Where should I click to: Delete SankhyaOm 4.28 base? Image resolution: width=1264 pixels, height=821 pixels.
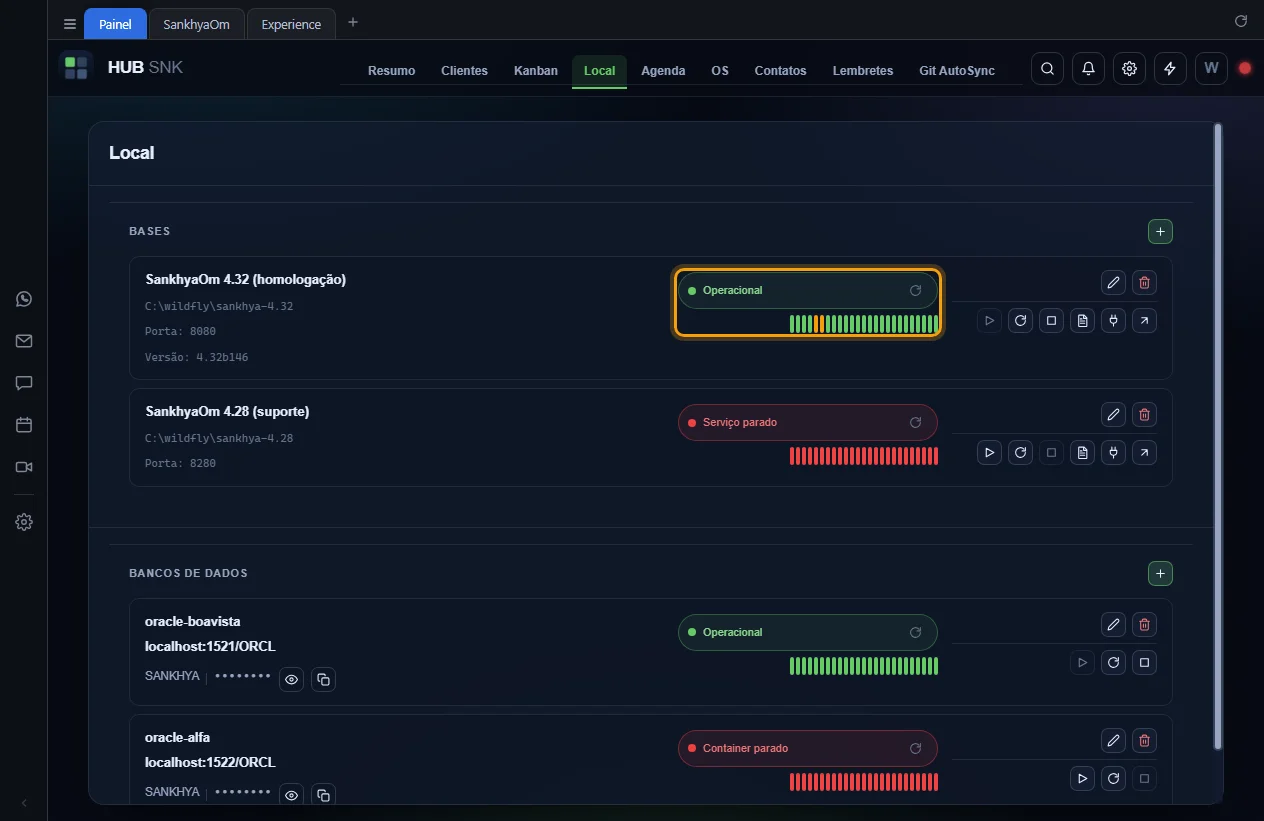(x=1145, y=414)
